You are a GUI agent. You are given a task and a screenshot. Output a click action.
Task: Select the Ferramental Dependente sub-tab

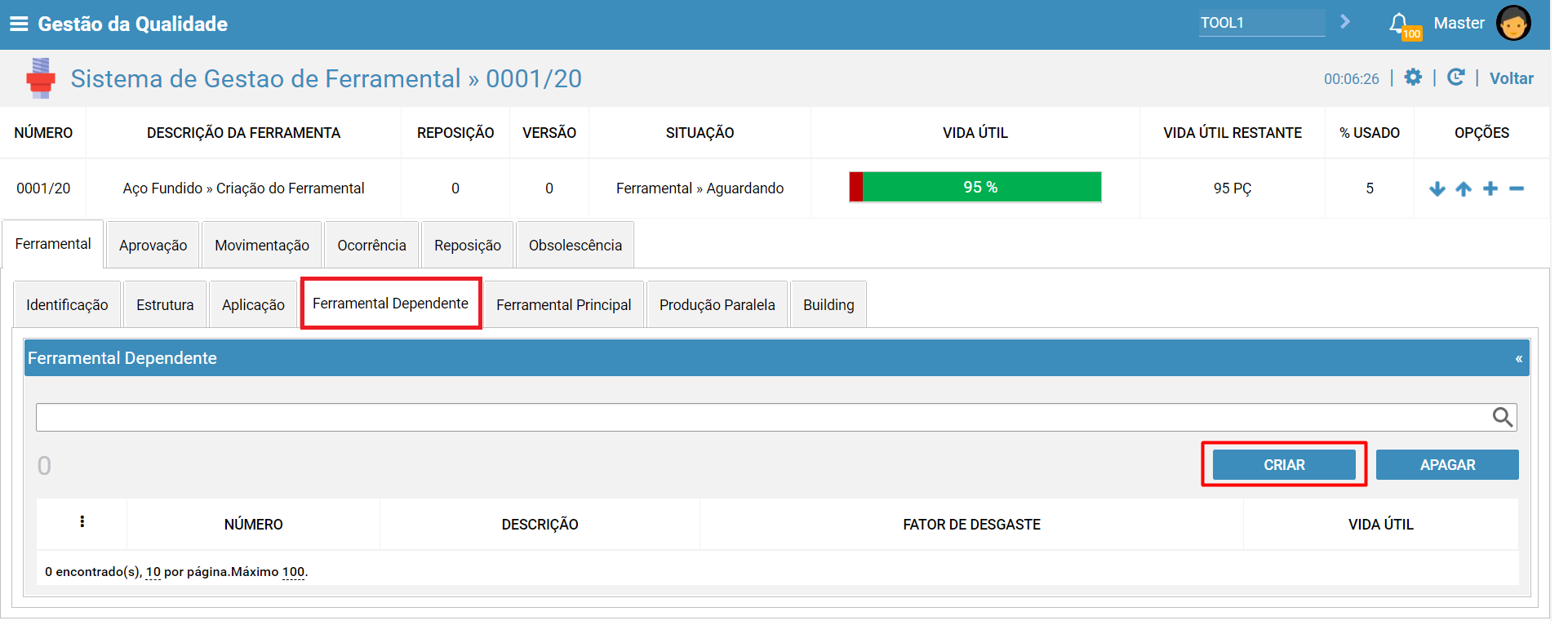391,304
